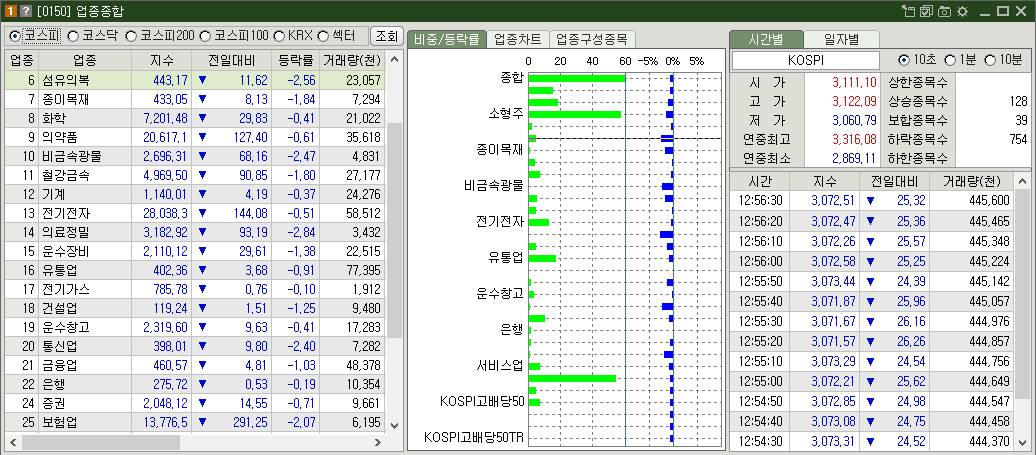The width and height of the screenshot is (1036, 455).
Task: Select the 코스피100 radio button
Action: 205,35
